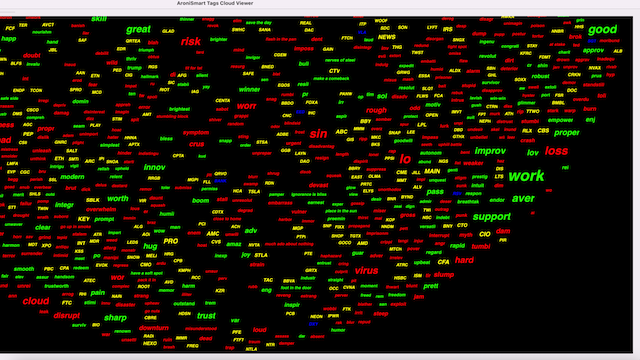Image resolution: width=640 pixels, height=360 pixels.
Task: Select the green 'worth' tag
Action: click(x=118, y=199)
